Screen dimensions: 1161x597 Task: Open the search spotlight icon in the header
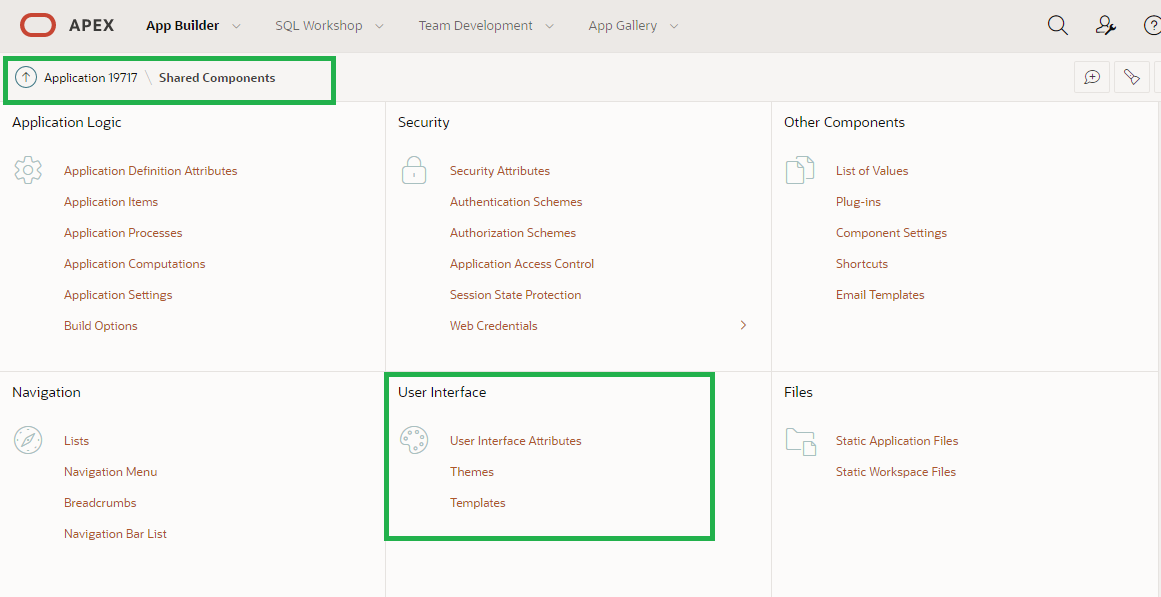[x=1057, y=25]
